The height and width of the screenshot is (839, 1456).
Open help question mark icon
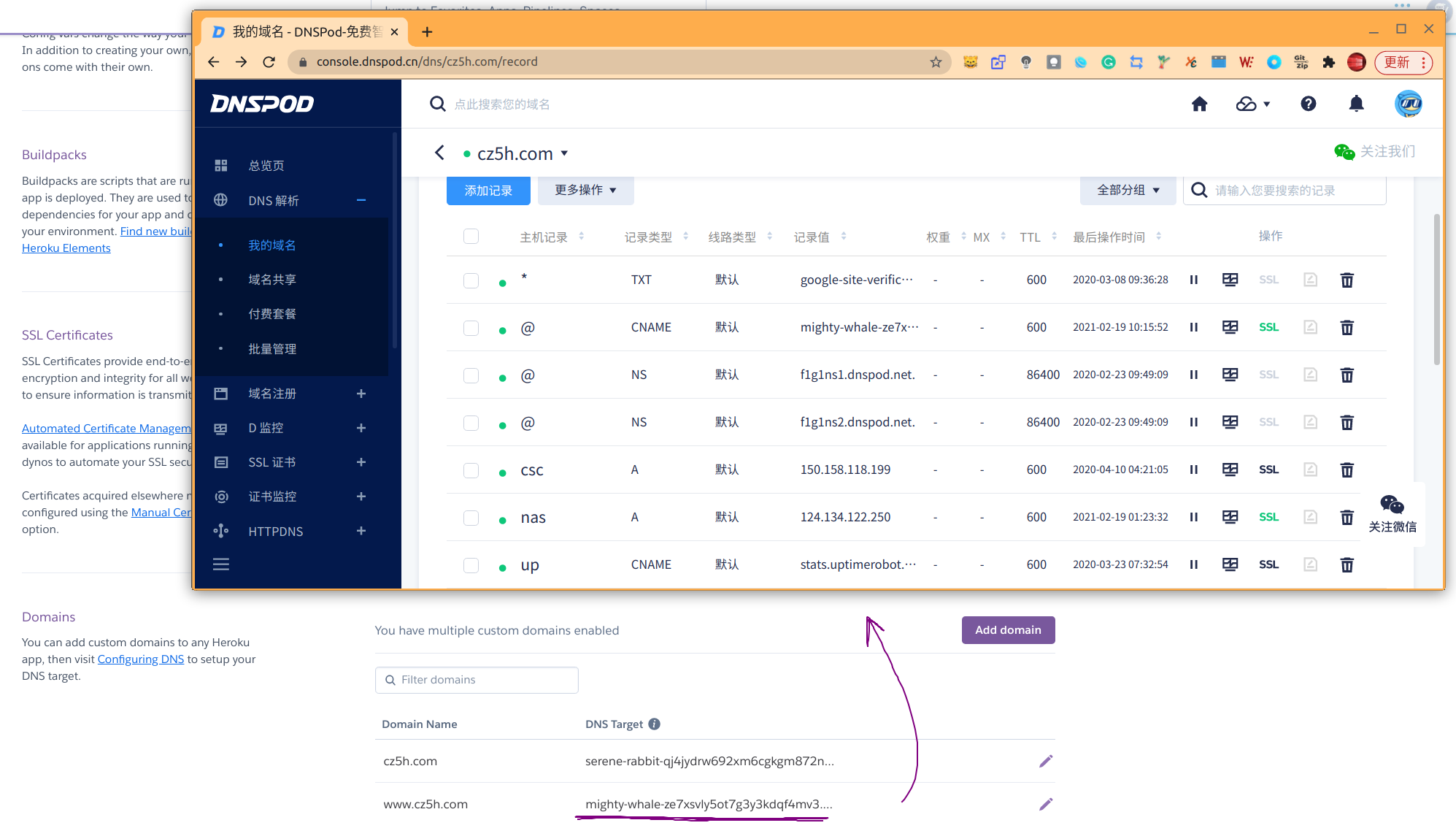click(1308, 104)
